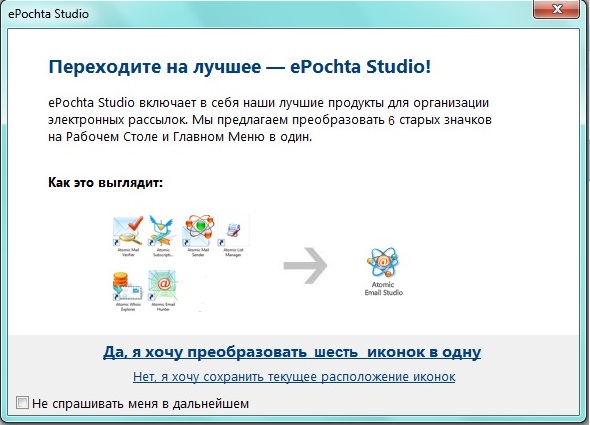Screen dimensions: 590x425
Task: Click the Atomic Mail Sender icon
Action: (x=199, y=230)
